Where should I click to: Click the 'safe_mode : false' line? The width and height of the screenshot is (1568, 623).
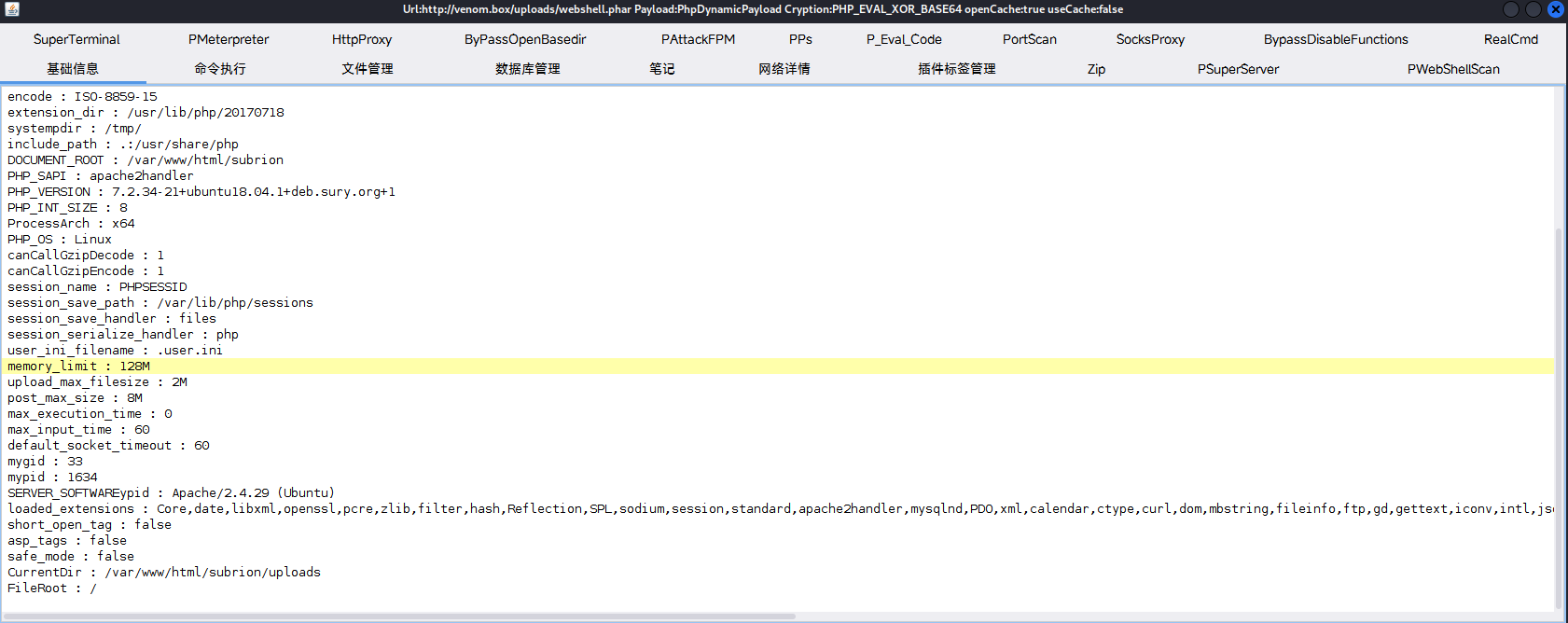click(71, 557)
